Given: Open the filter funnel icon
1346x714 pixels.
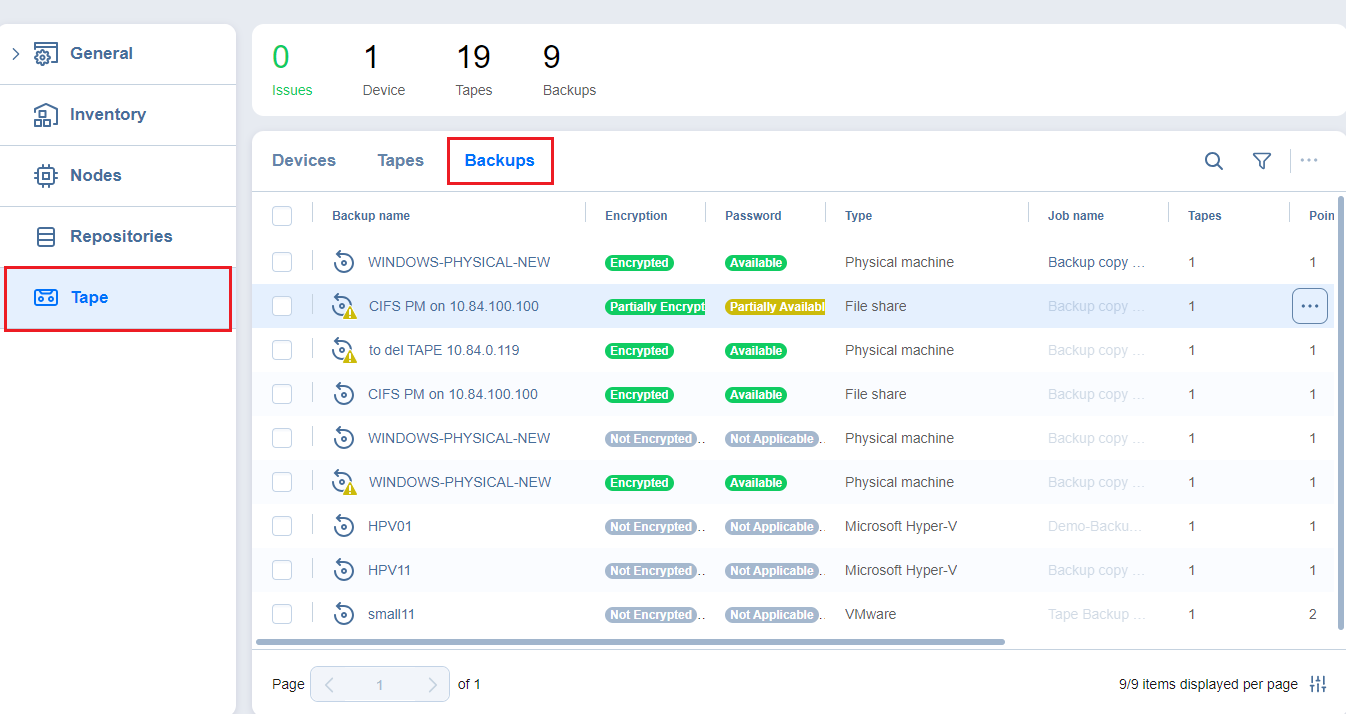Looking at the screenshot, I should (x=1262, y=161).
